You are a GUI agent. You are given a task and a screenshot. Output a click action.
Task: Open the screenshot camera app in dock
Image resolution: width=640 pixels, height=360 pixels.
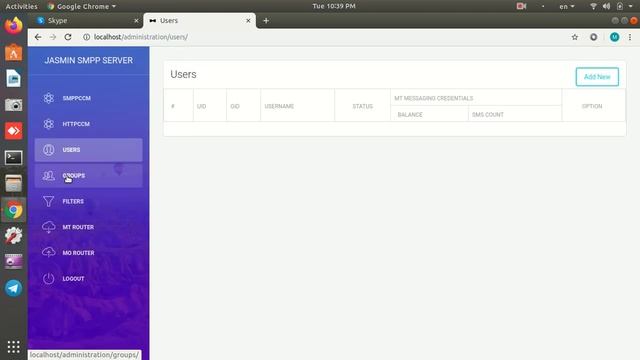click(13, 105)
